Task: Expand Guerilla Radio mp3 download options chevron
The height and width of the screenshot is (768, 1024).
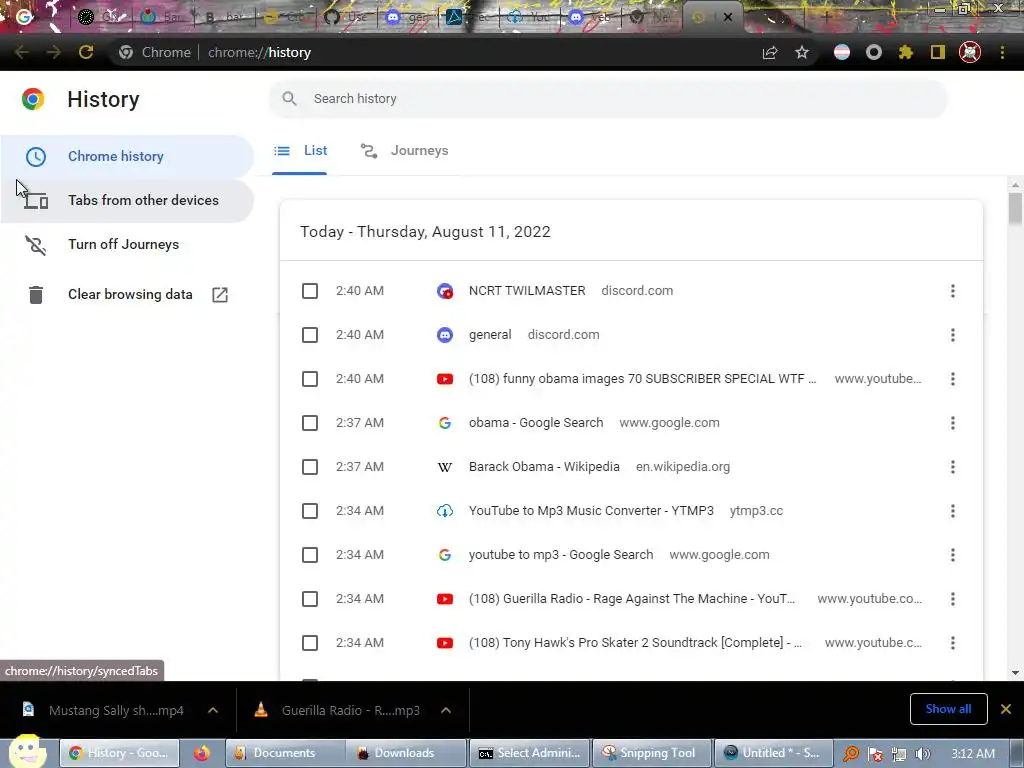Action: point(446,710)
